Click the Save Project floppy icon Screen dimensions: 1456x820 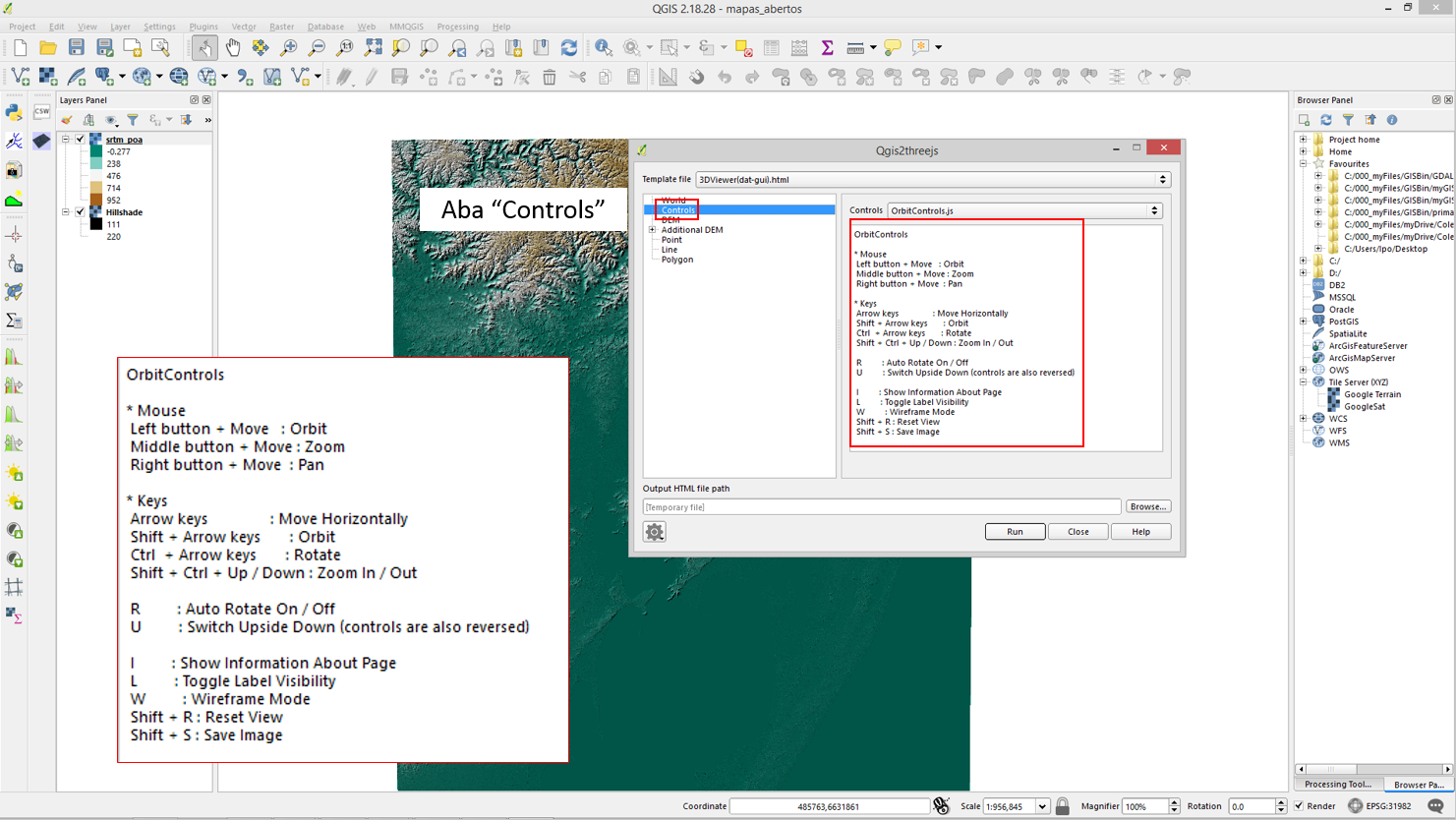click(77, 47)
